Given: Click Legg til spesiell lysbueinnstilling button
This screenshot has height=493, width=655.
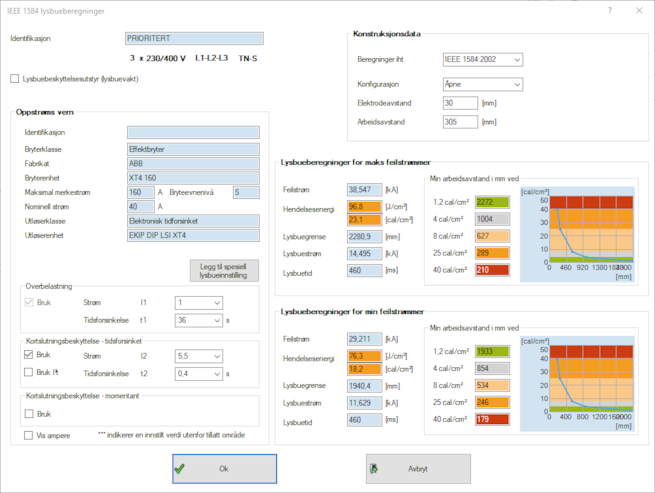Looking at the screenshot, I should point(224,270).
